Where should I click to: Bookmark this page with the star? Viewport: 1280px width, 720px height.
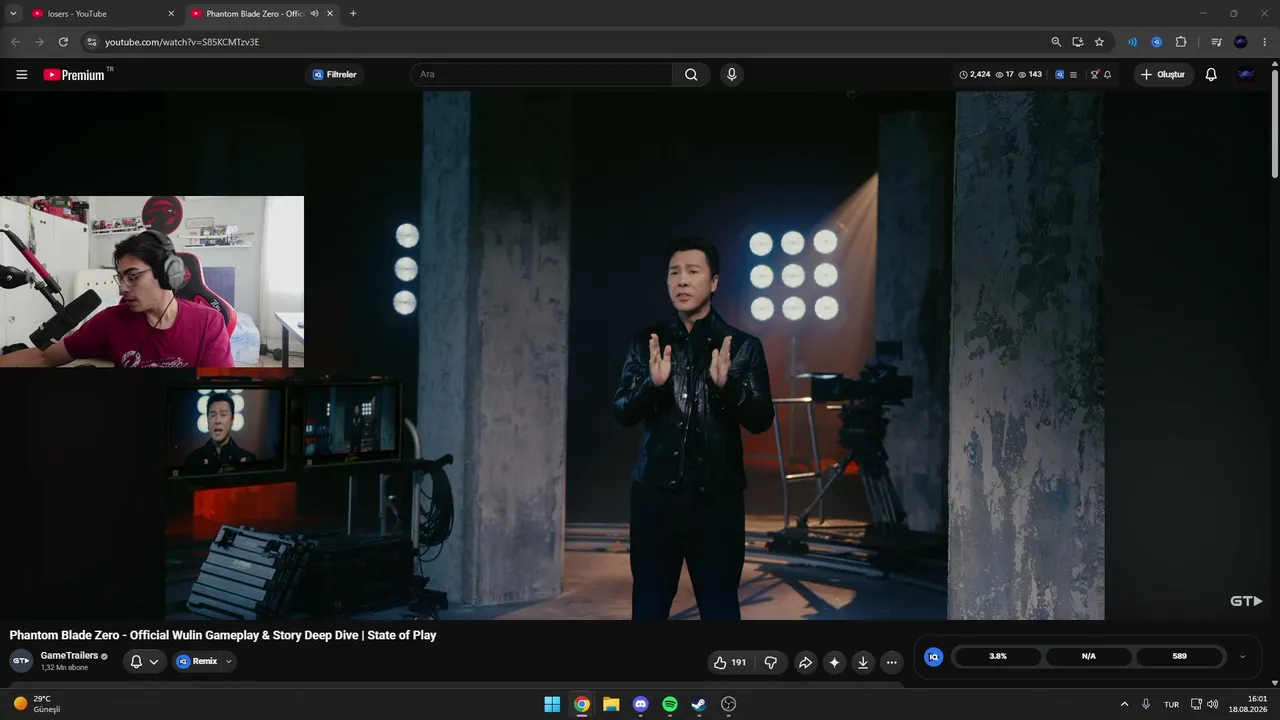(x=1099, y=42)
